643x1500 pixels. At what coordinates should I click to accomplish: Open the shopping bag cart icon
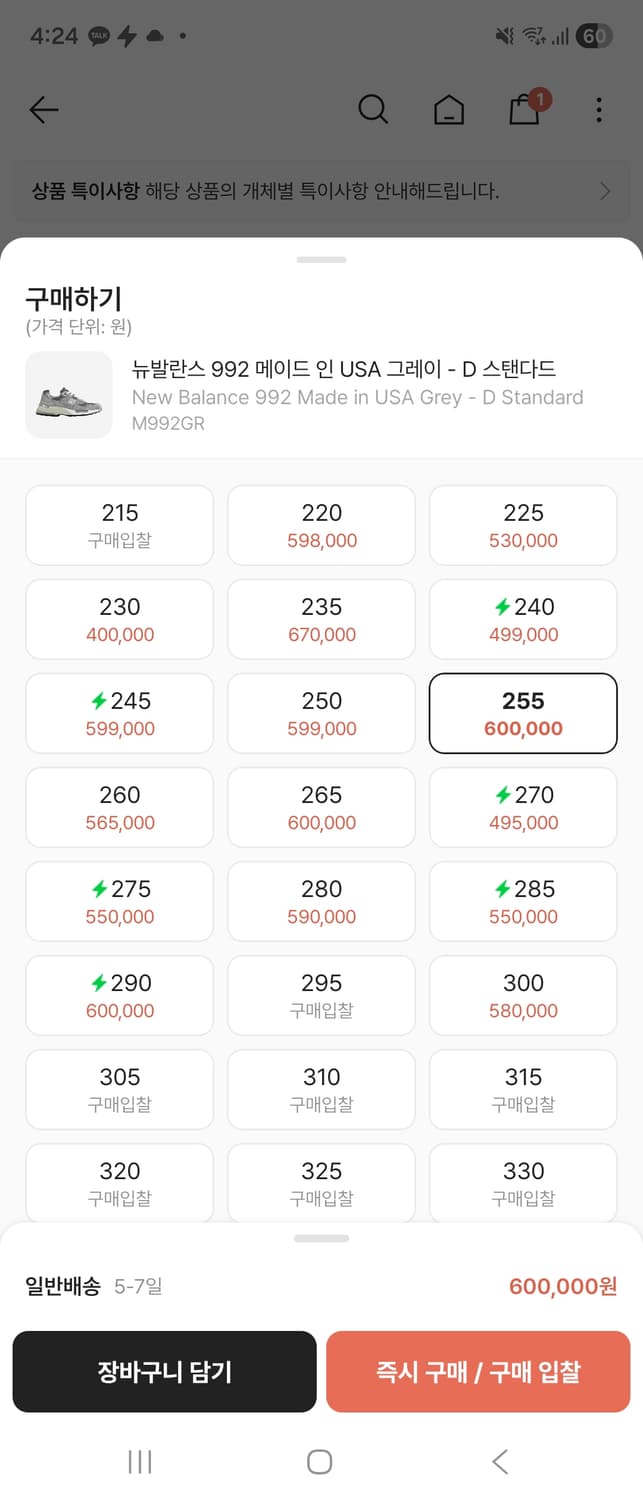pyautogui.click(x=525, y=109)
